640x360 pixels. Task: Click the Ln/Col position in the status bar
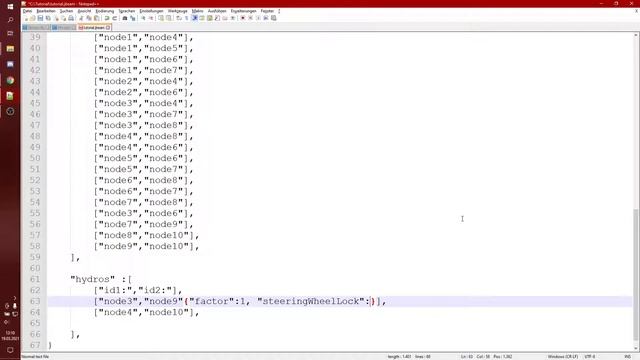pos(475,356)
